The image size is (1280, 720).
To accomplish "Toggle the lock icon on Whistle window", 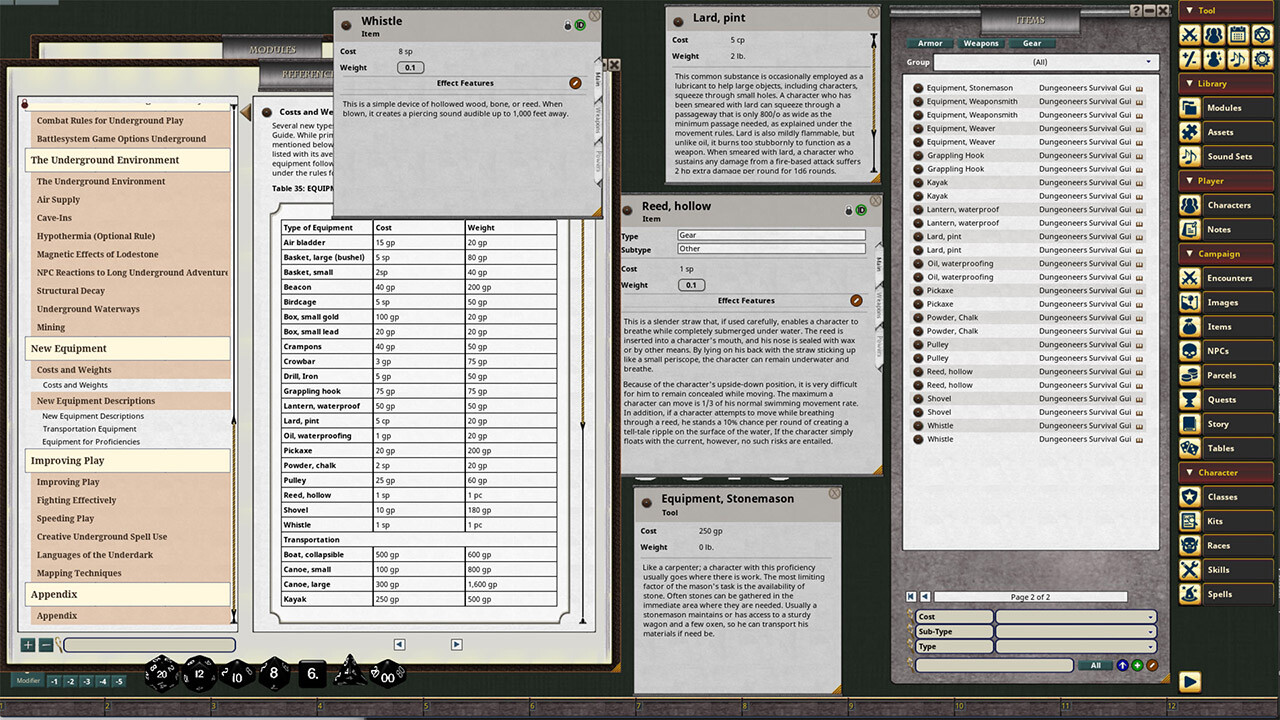I will 568,25.
